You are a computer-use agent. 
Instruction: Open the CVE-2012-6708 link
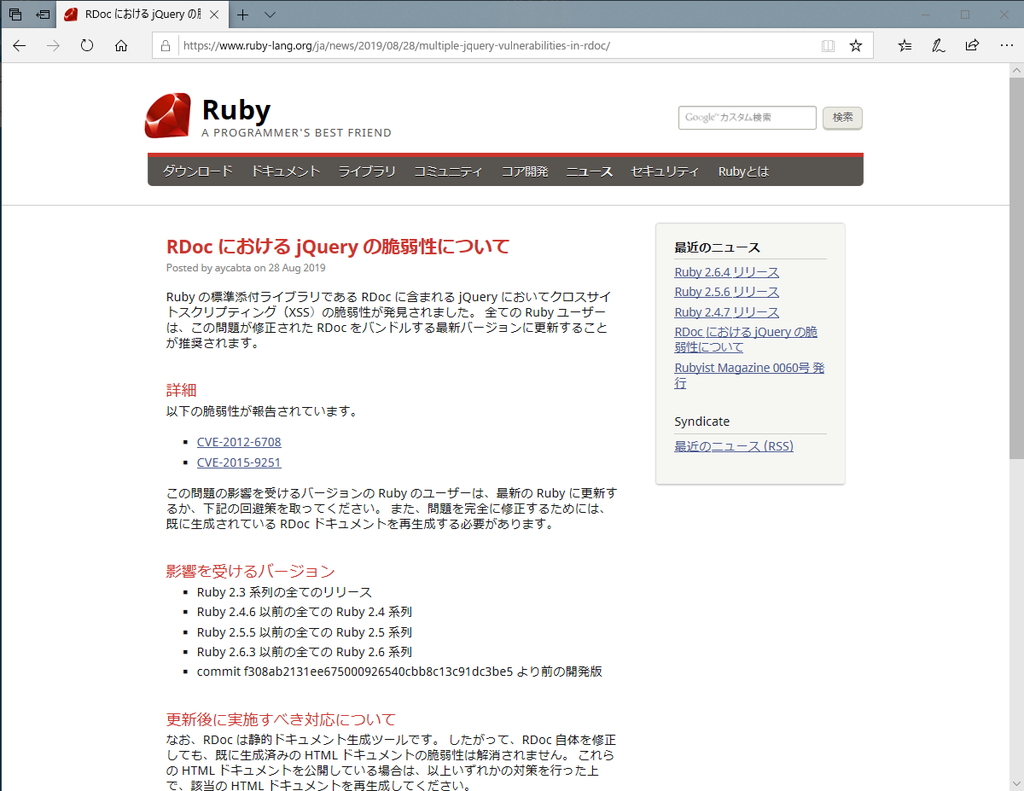pyautogui.click(x=238, y=441)
